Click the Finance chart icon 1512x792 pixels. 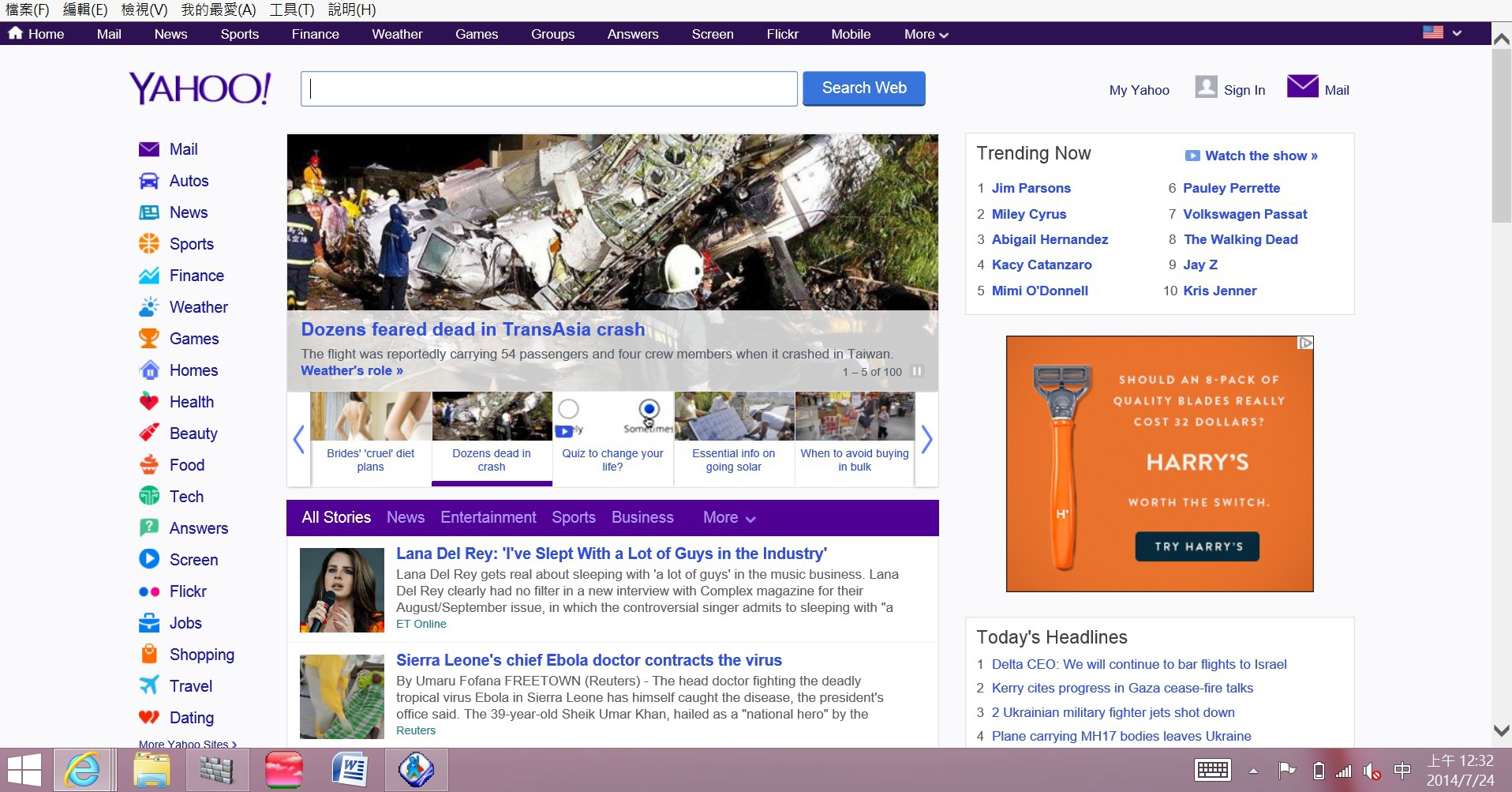coord(149,276)
